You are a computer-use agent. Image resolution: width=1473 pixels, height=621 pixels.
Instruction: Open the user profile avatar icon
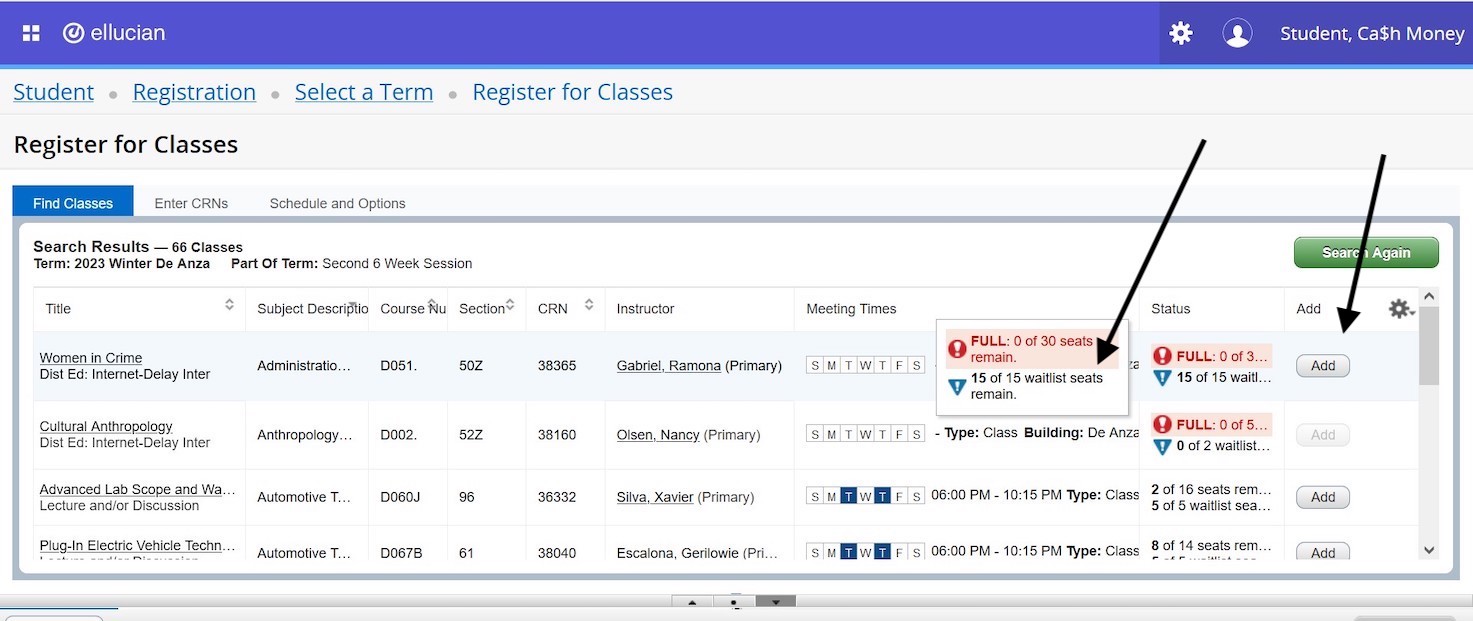(1237, 34)
